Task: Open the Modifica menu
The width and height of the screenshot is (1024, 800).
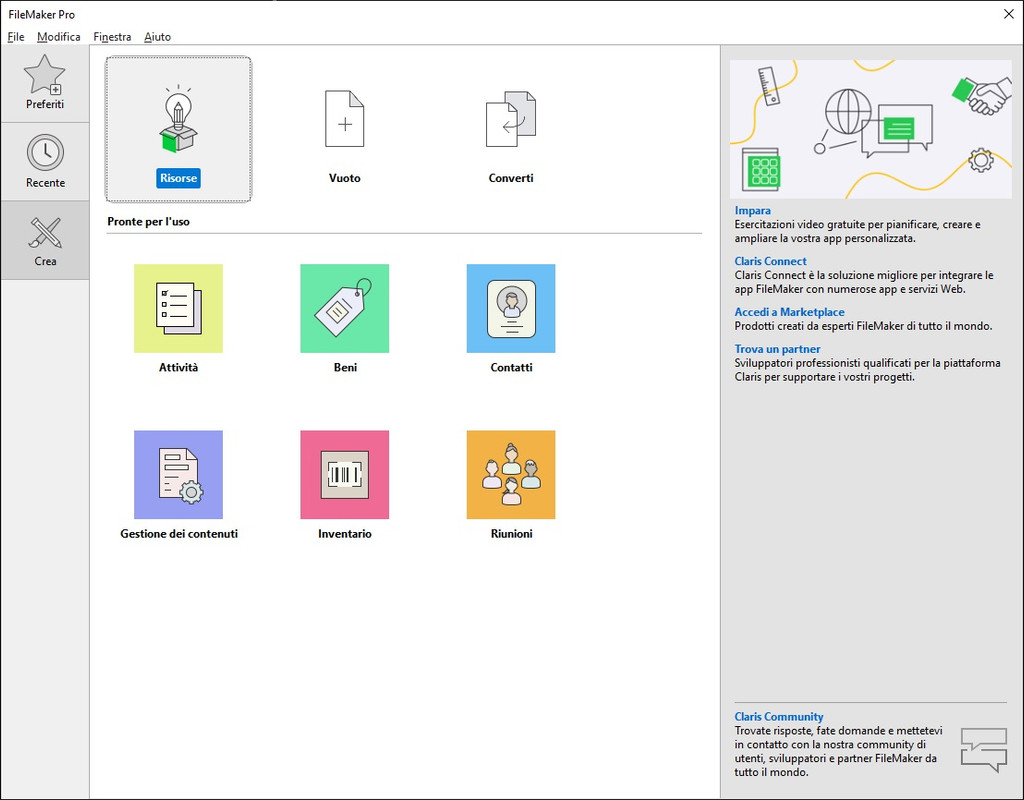Action: pyautogui.click(x=59, y=37)
